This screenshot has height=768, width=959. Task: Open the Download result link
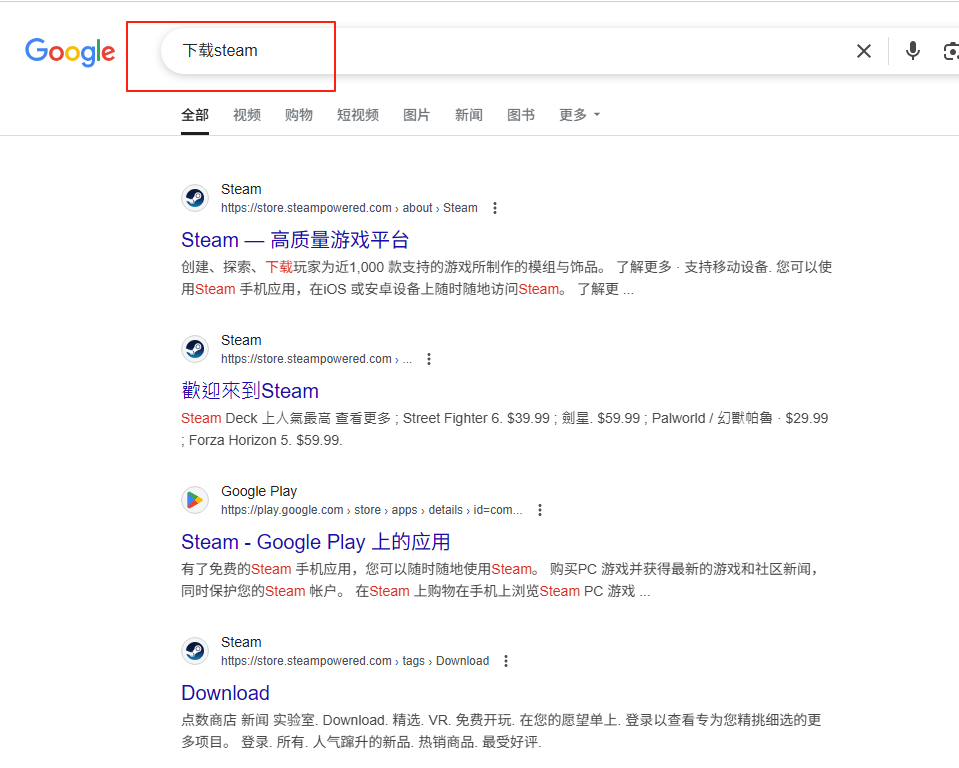pyautogui.click(x=225, y=693)
